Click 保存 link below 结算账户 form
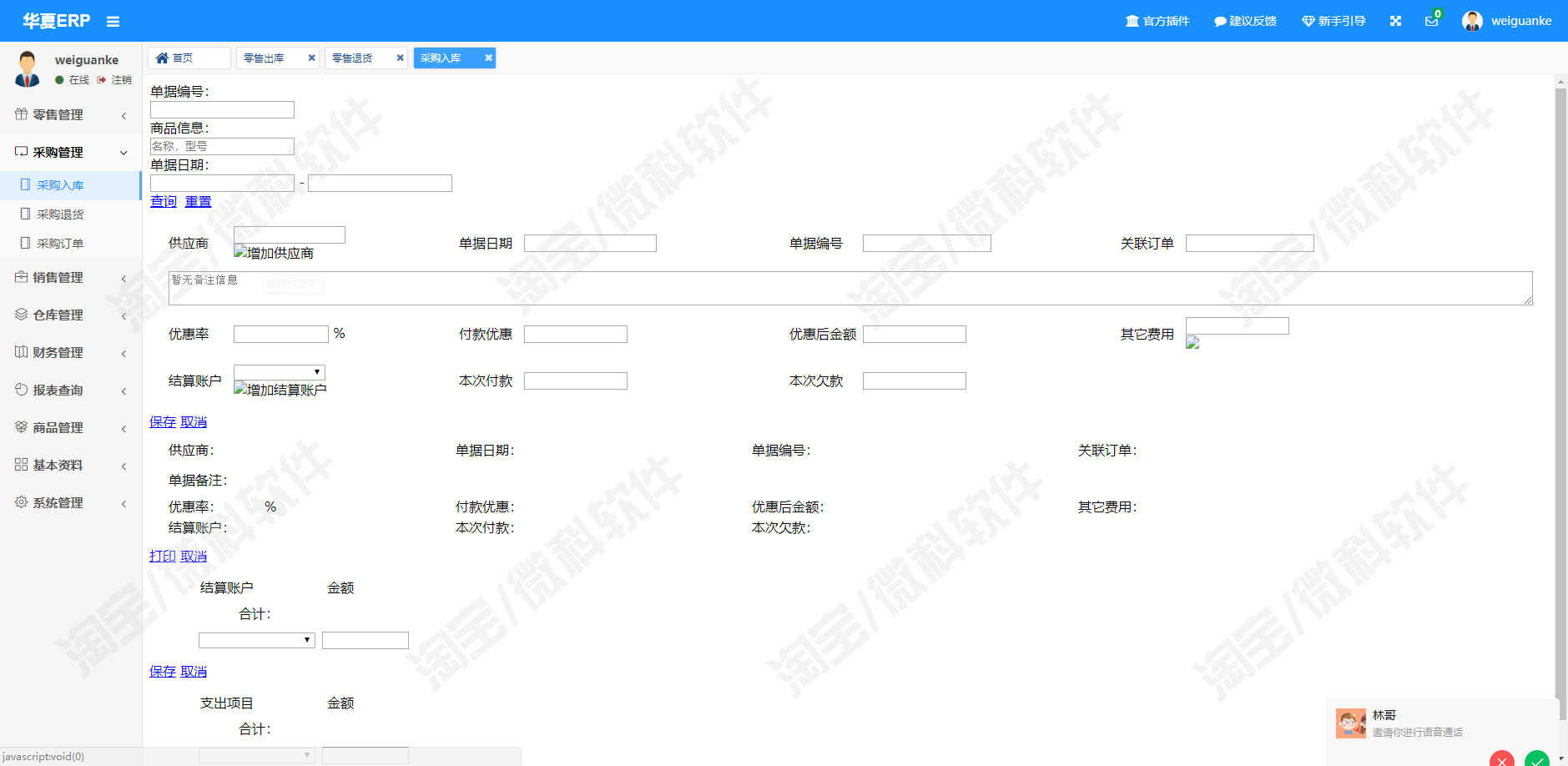This screenshot has height=766, width=1568. (x=163, y=422)
